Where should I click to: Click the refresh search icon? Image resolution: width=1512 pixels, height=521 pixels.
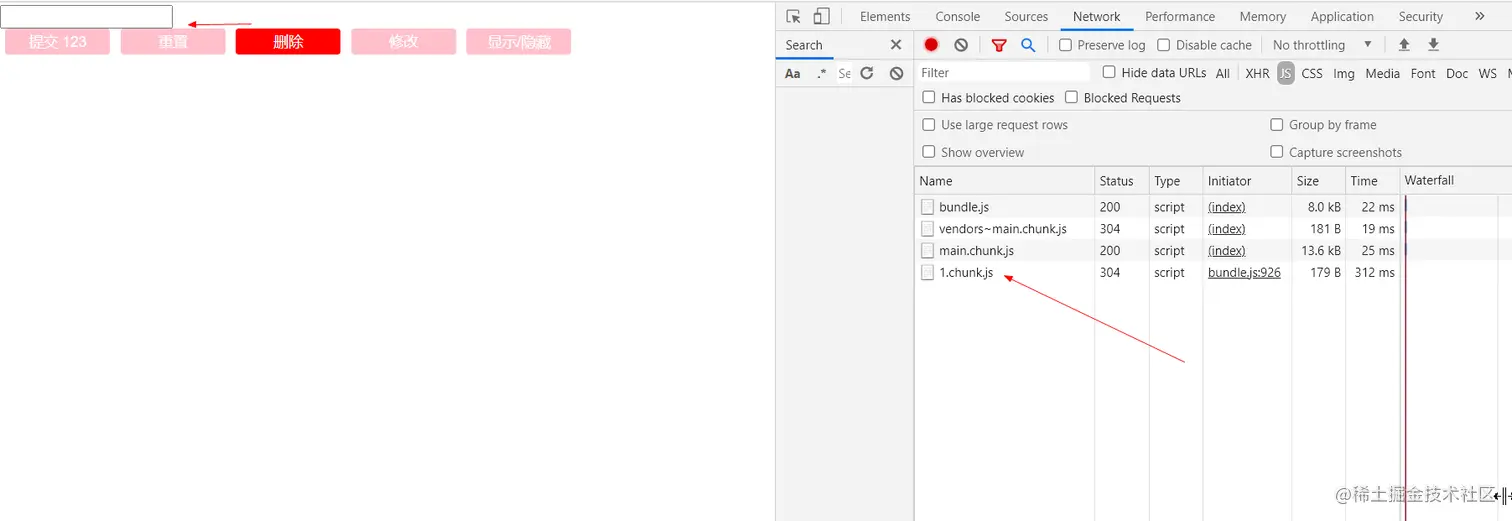click(x=867, y=73)
